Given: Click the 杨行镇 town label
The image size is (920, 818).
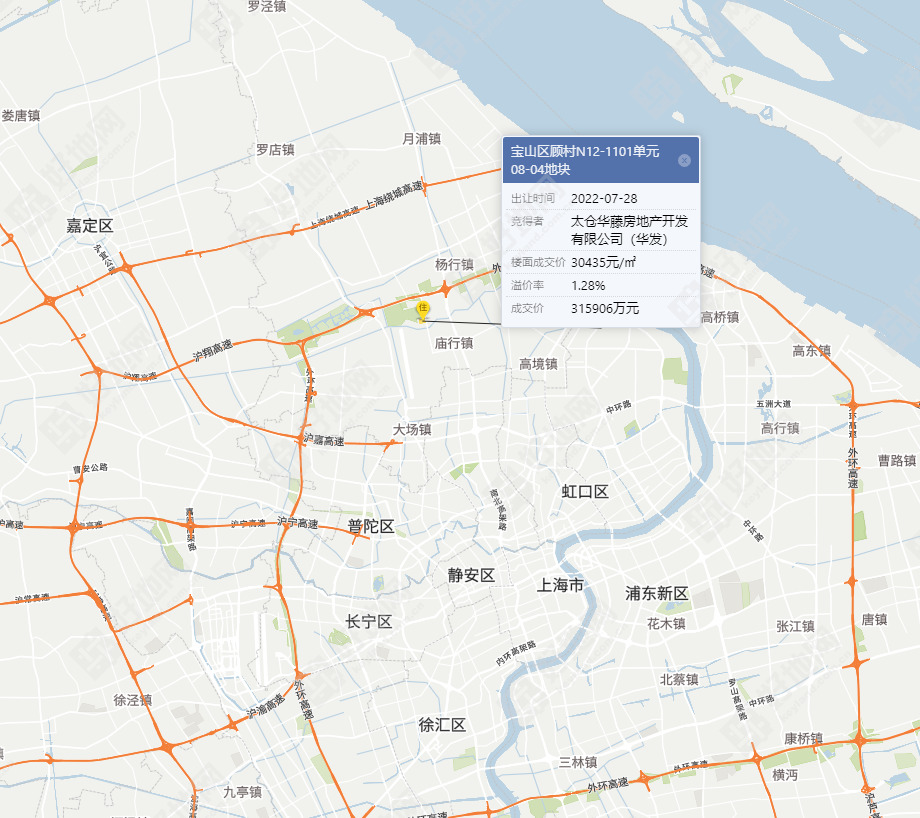Looking at the screenshot, I should click(454, 265).
